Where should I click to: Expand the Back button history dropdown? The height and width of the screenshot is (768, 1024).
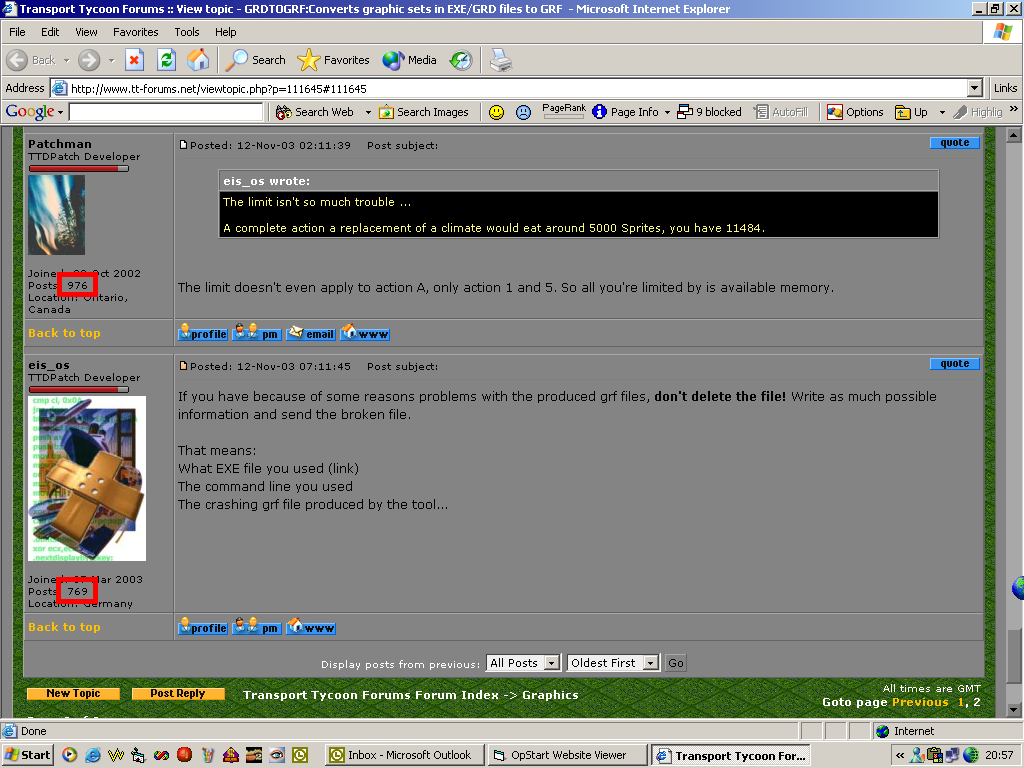66,60
